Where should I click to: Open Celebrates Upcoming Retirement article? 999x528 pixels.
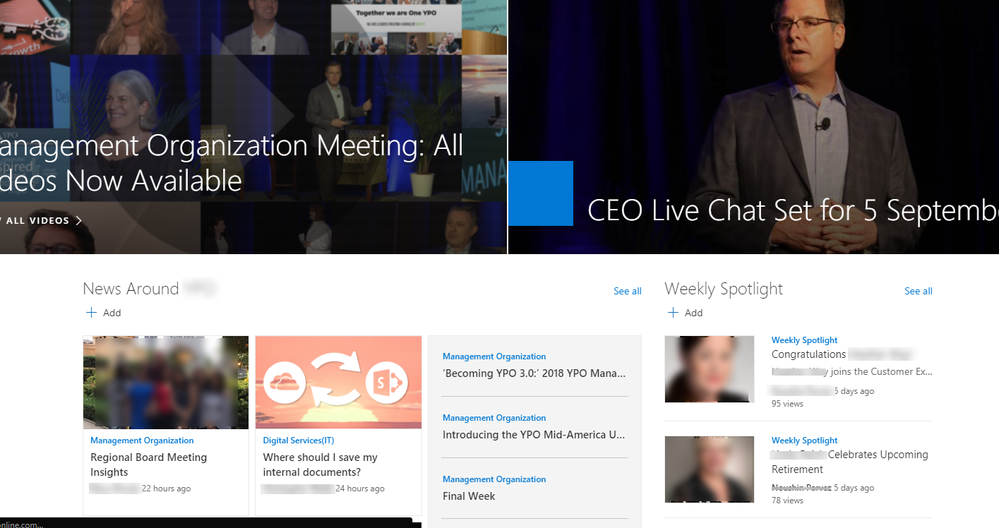(849, 462)
